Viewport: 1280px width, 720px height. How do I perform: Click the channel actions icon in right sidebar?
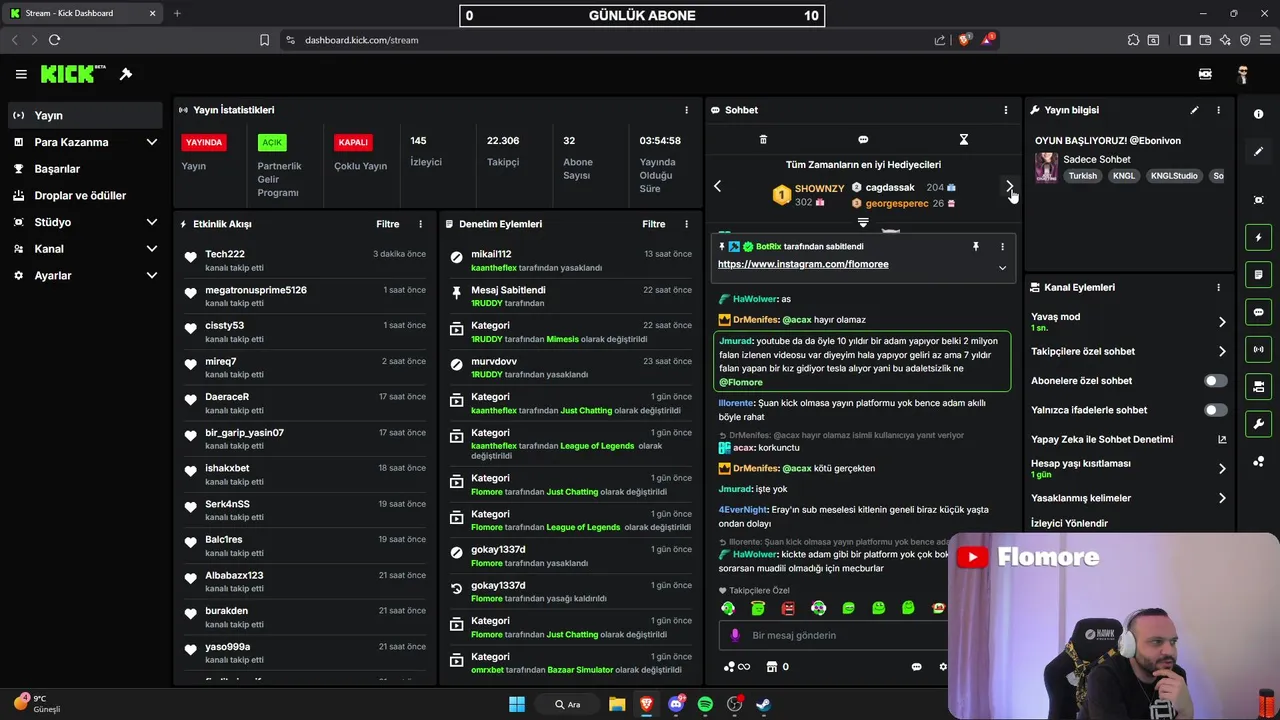pos(1258,386)
